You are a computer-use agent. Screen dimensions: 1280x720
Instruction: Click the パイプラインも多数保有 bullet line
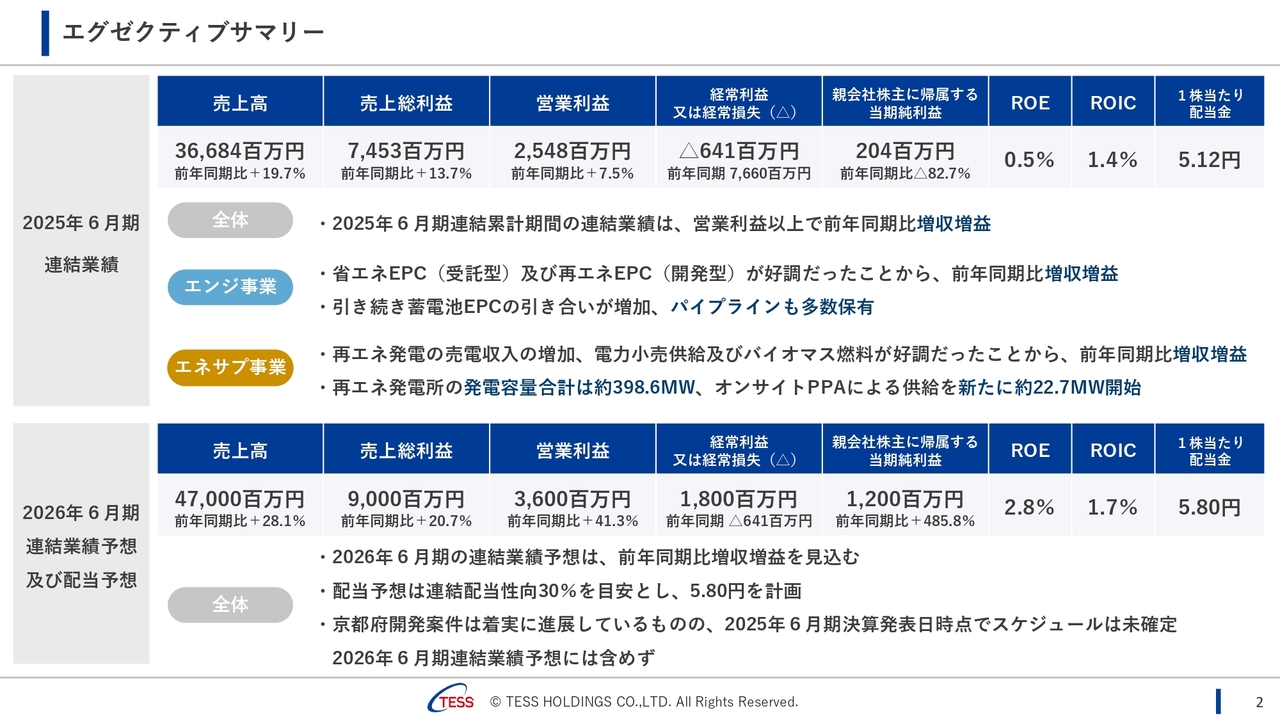(595, 307)
